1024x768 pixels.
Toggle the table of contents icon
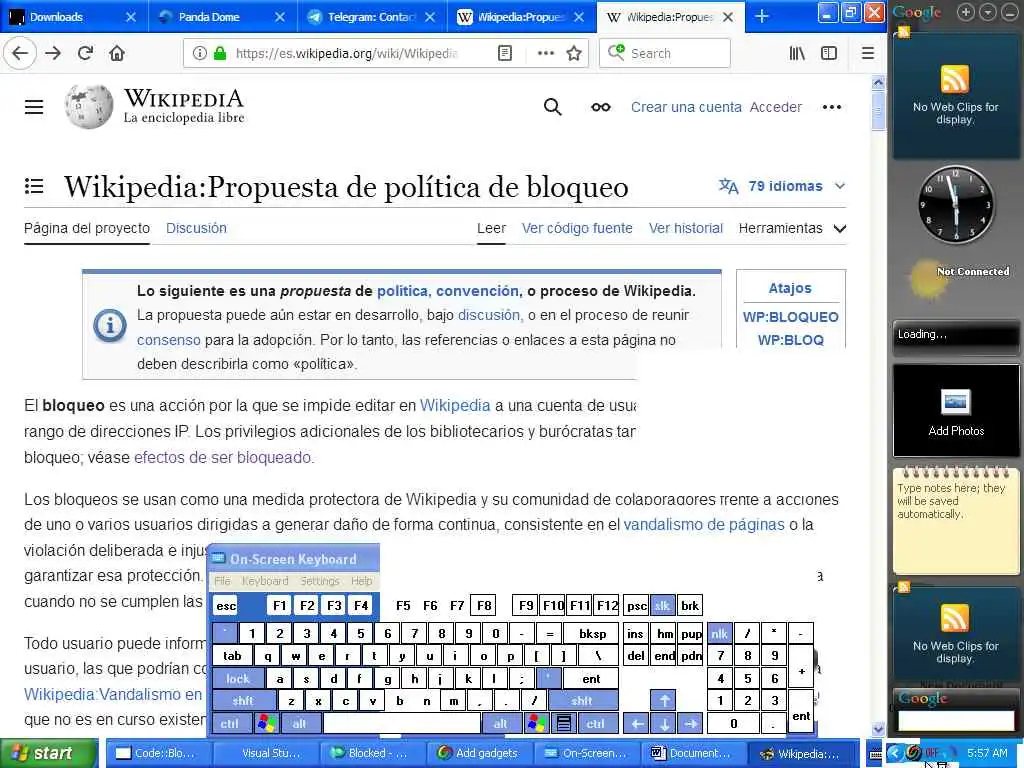[34, 186]
